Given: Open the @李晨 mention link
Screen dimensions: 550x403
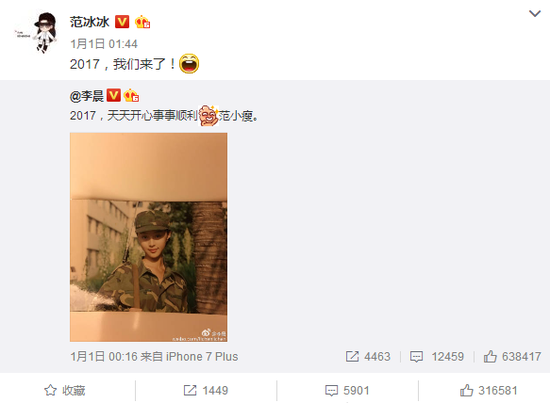Looking at the screenshot, I should click(87, 96).
